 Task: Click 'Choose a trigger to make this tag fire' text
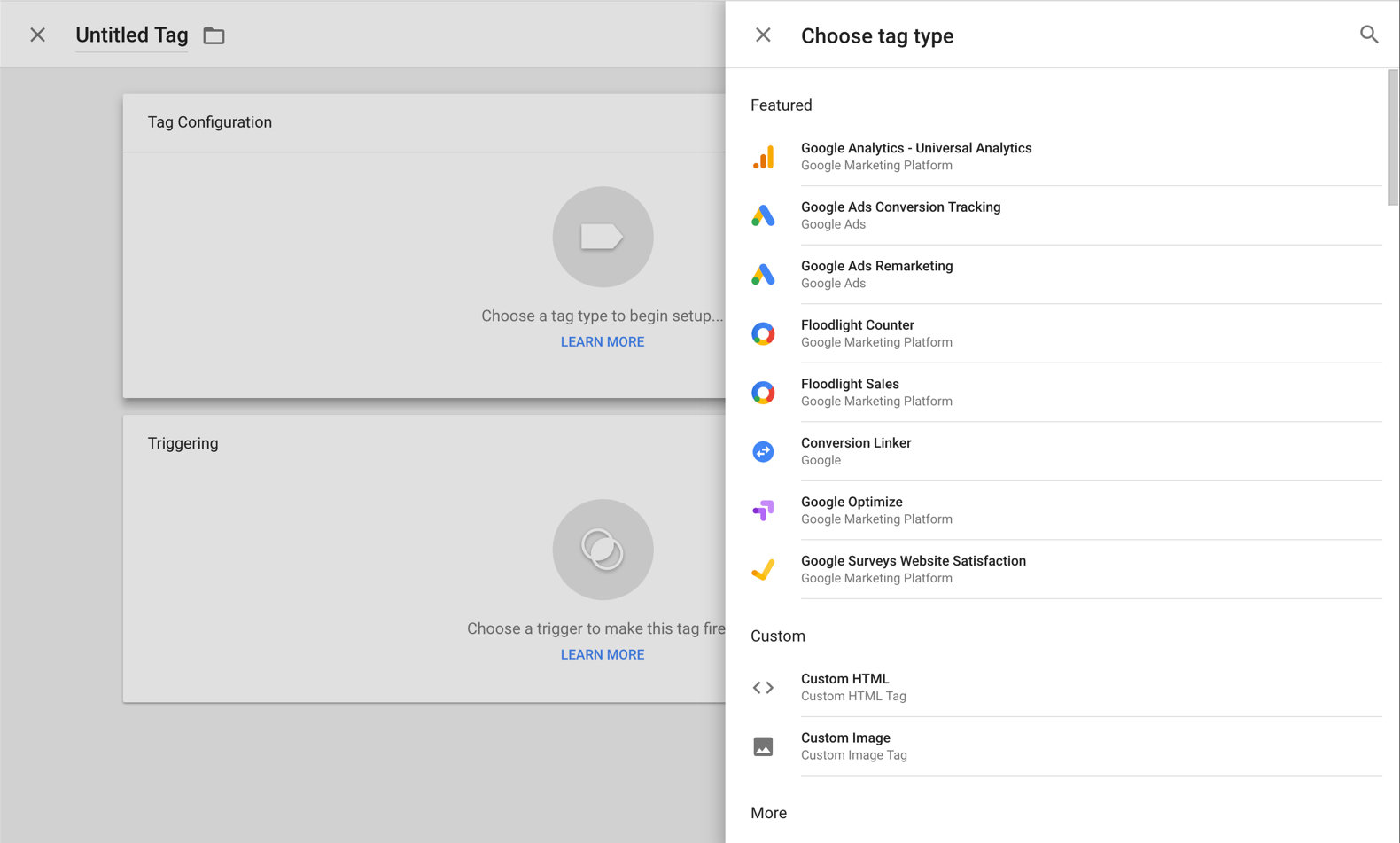pyautogui.click(x=596, y=628)
